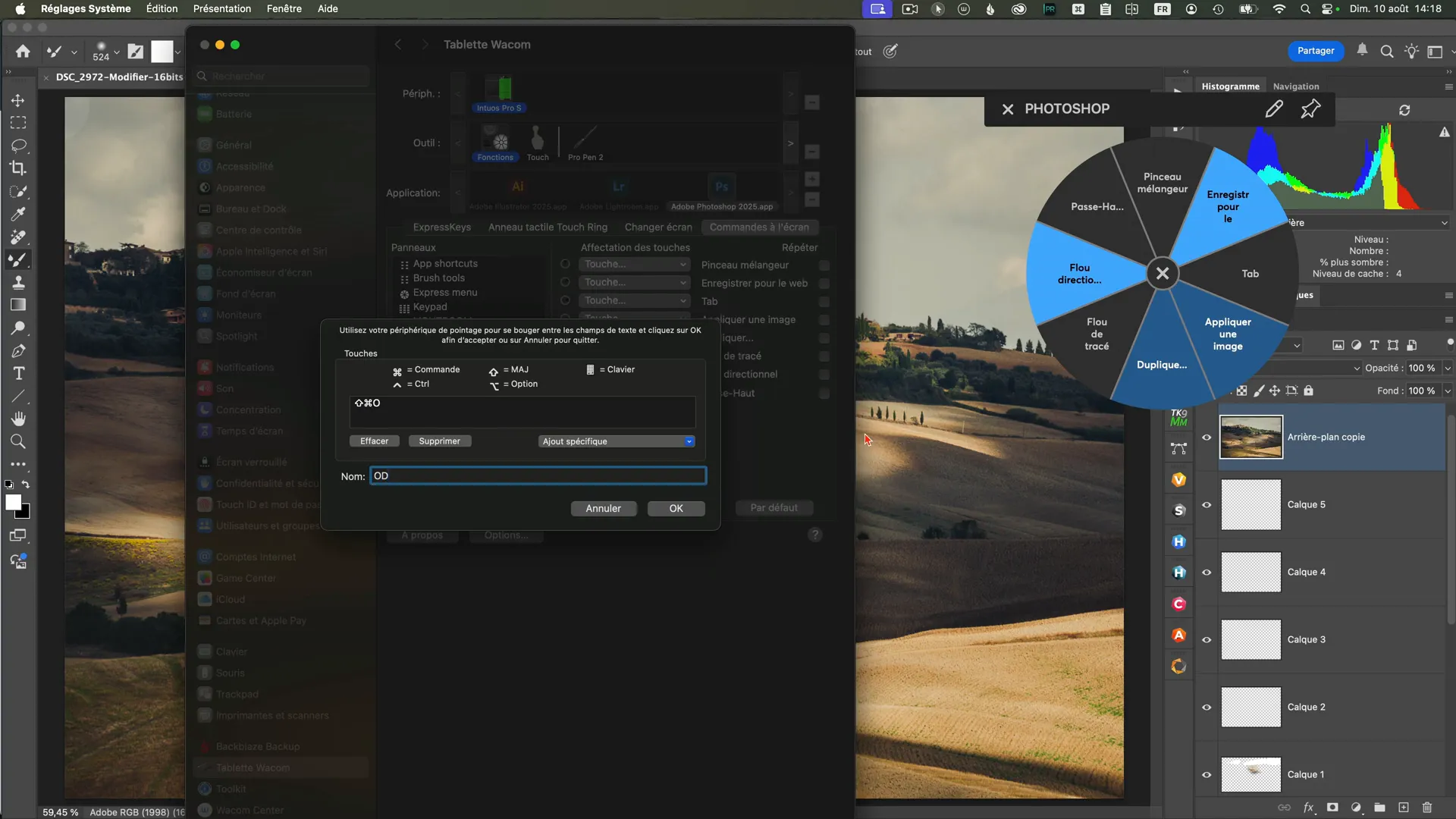The width and height of the screenshot is (1456, 819).
Task: Hide the Arrière-plan copie layer
Action: 1207,437
